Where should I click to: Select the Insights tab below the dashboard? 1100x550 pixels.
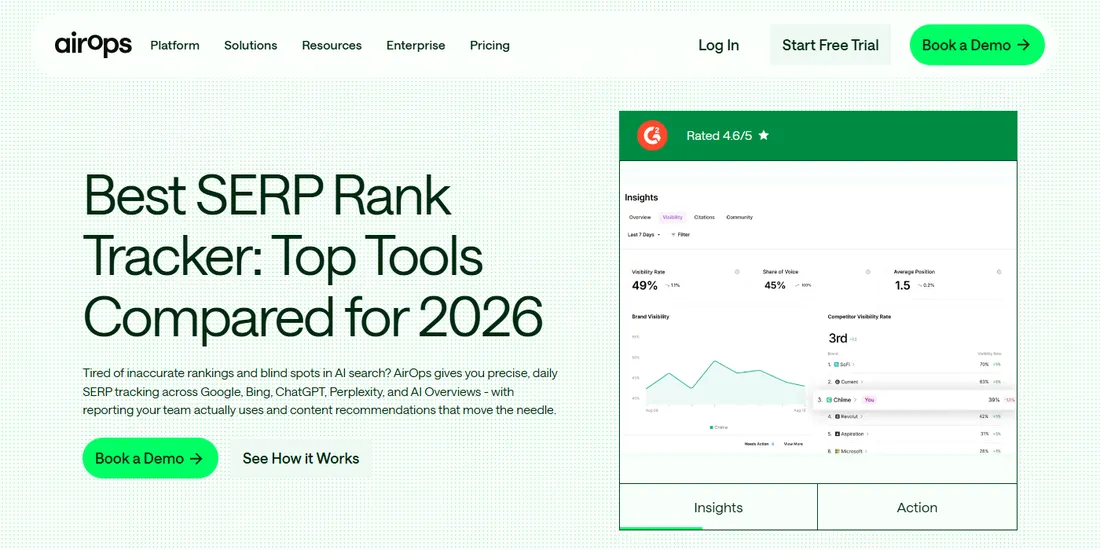click(718, 507)
